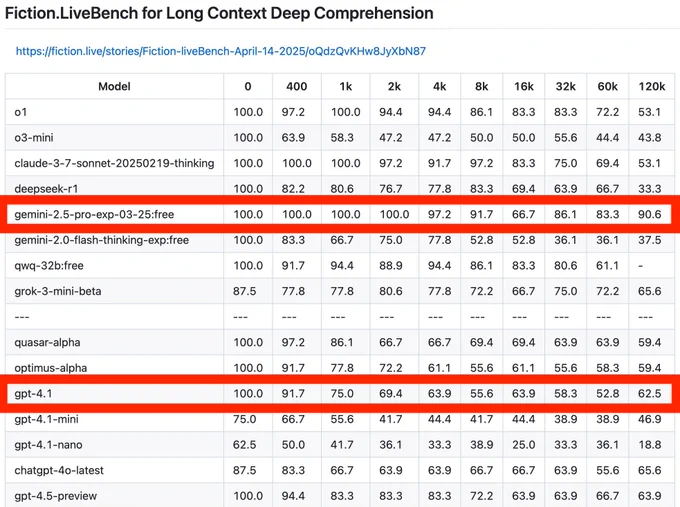Click 65.6 in the chatgpt-4o-latest row
Image resolution: width=680 pixels, height=507 pixels.
(649, 470)
